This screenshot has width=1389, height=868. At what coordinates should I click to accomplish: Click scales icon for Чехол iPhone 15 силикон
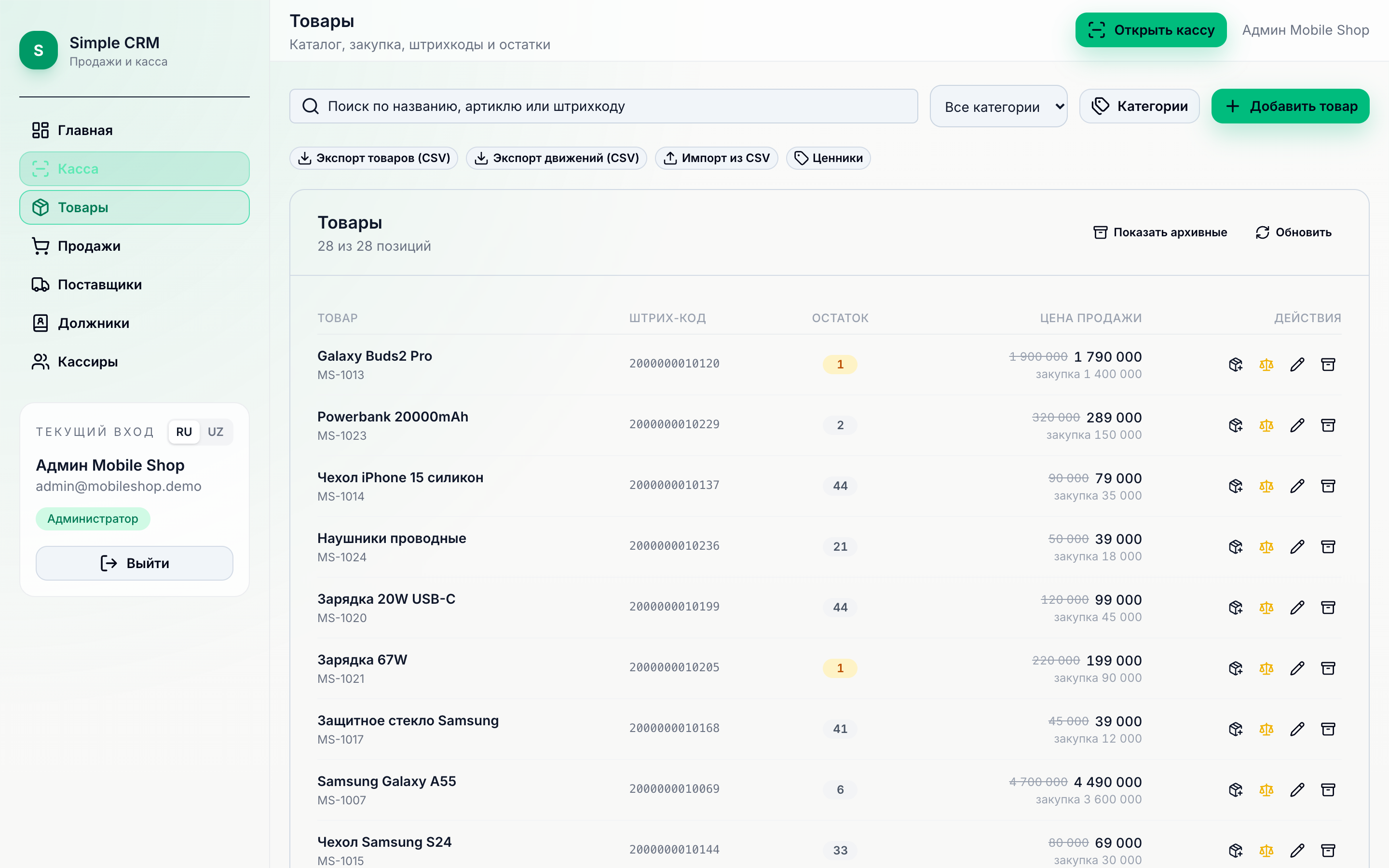pos(1266,486)
